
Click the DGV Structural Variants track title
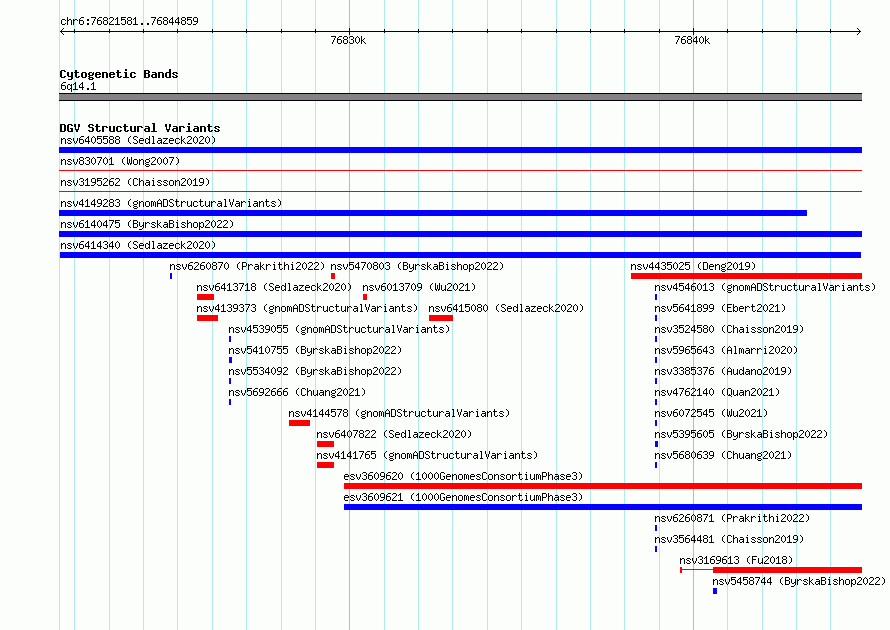140,128
